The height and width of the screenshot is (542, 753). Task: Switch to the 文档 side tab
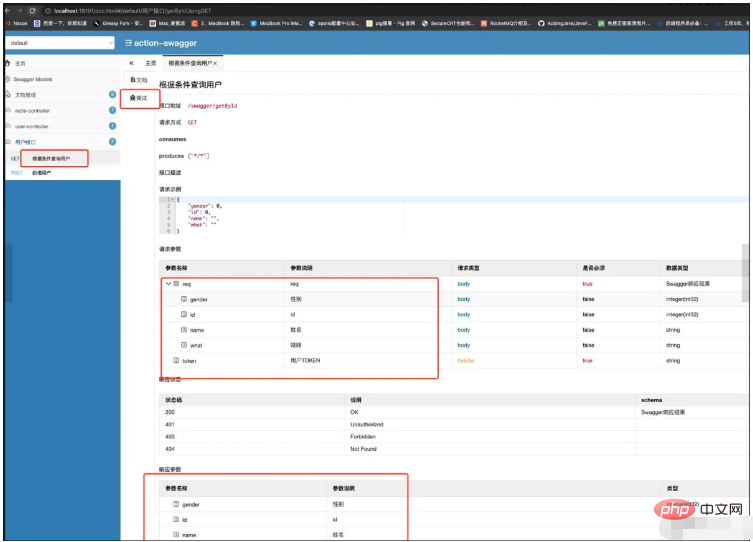[x=139, y=80]
